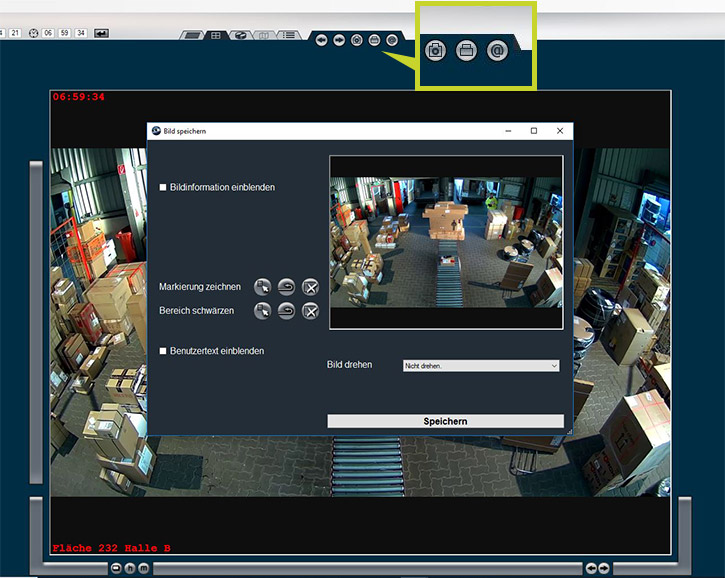Delete blackouts in 'Bereich schwärzen' row
The height and width of the screenshot is (578, 725).
coord(310,311)
